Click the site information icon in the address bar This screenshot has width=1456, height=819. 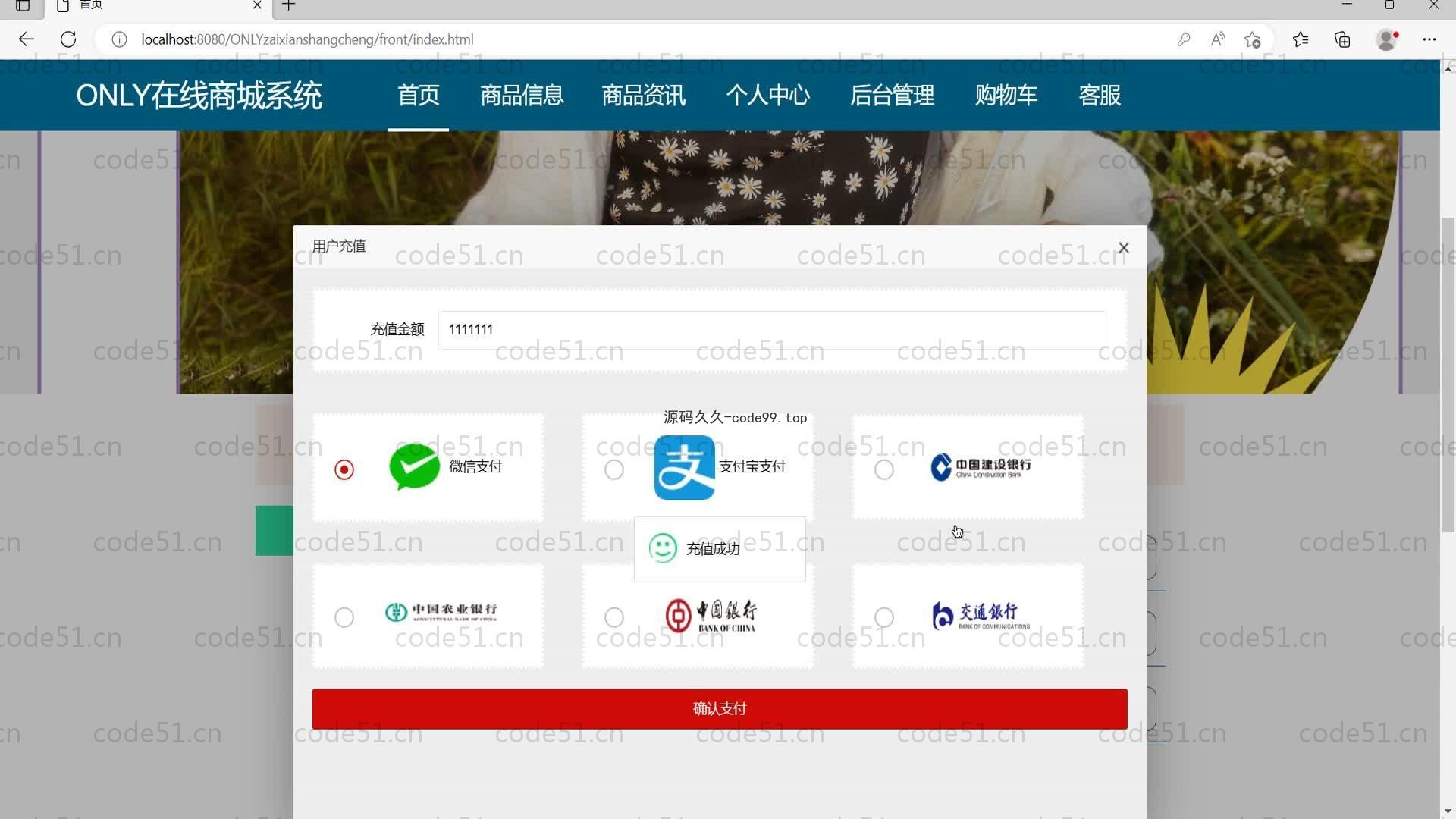pyautogui.click(x=119, y=39)
